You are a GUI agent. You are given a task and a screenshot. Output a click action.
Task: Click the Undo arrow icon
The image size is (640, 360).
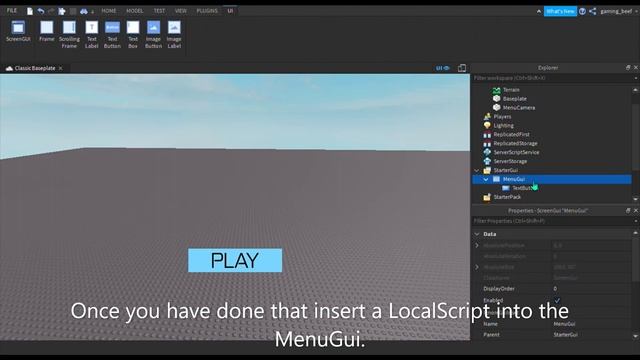41,11
